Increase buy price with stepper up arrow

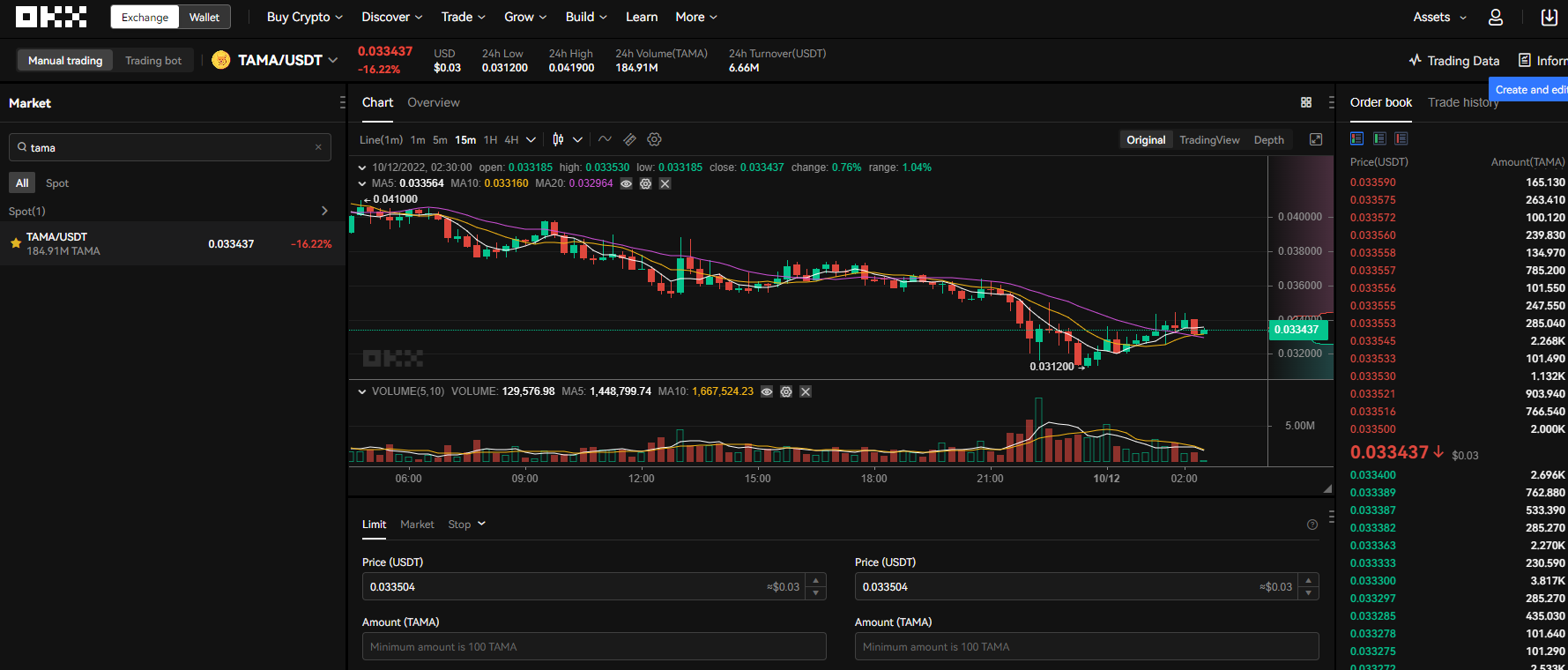pos(816,580)
